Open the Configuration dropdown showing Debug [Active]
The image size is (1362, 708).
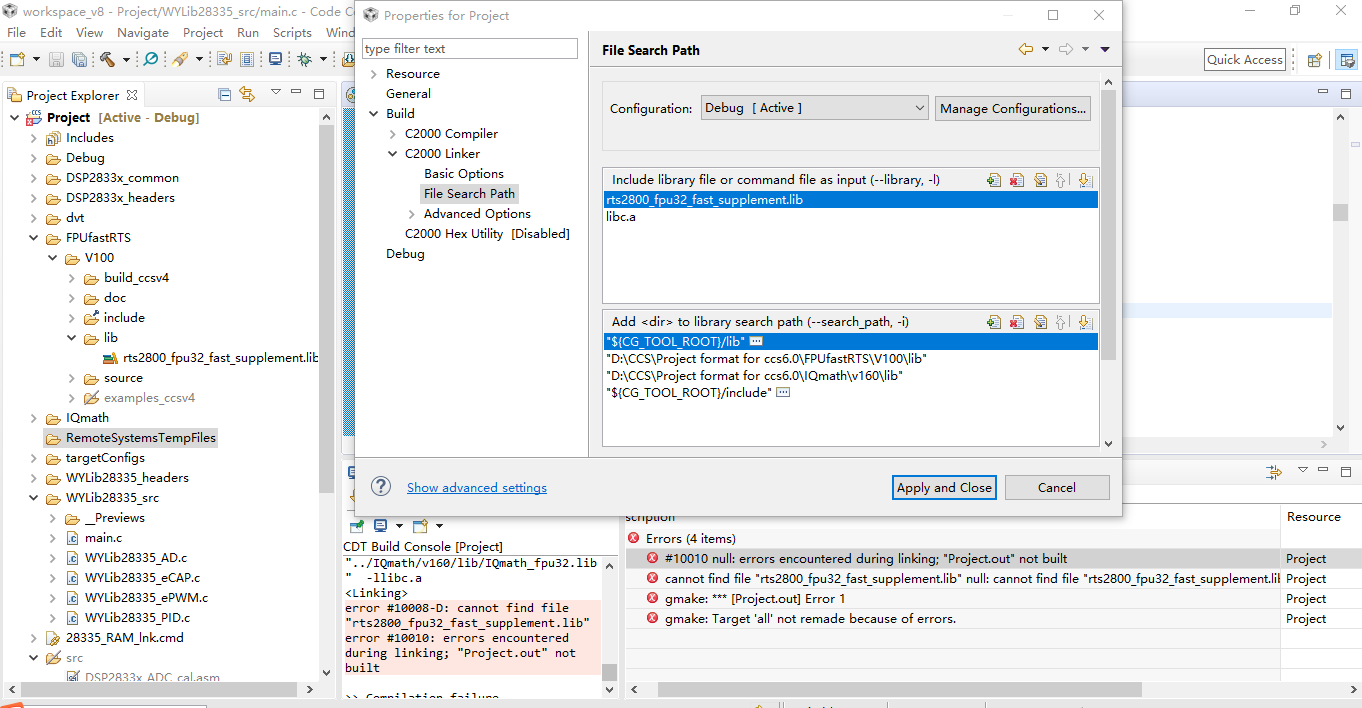[x=814, y=108]
